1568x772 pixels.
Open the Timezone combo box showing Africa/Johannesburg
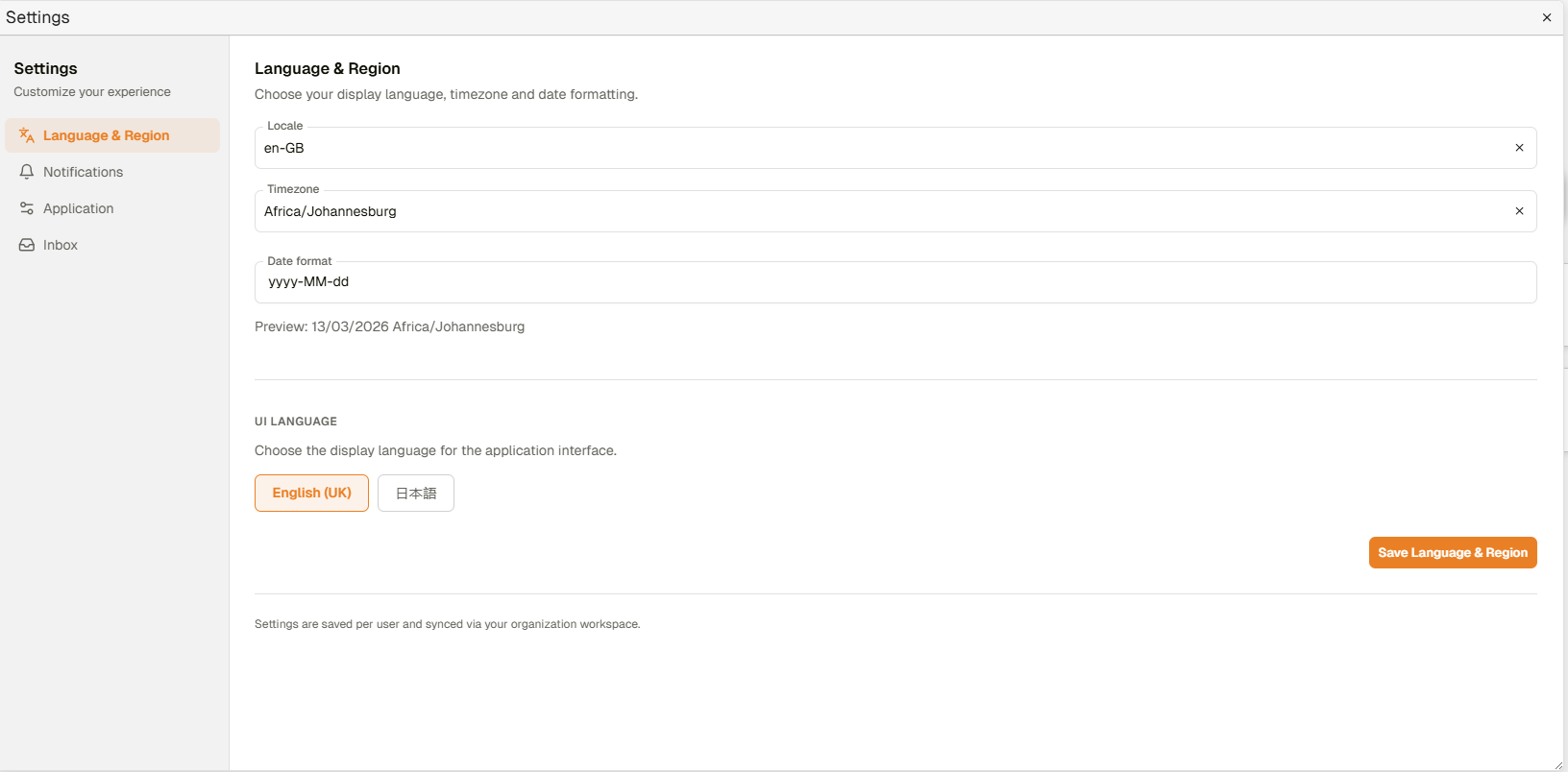(x=865, y=211)
